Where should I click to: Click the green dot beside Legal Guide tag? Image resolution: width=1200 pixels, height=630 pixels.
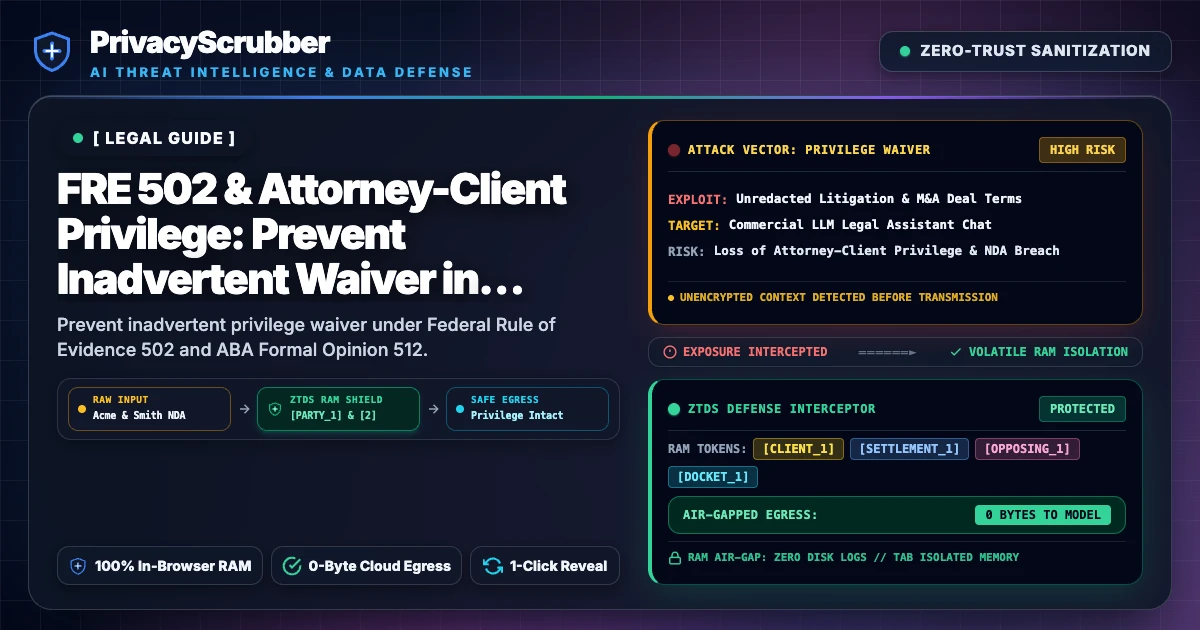tap(78, 138)
